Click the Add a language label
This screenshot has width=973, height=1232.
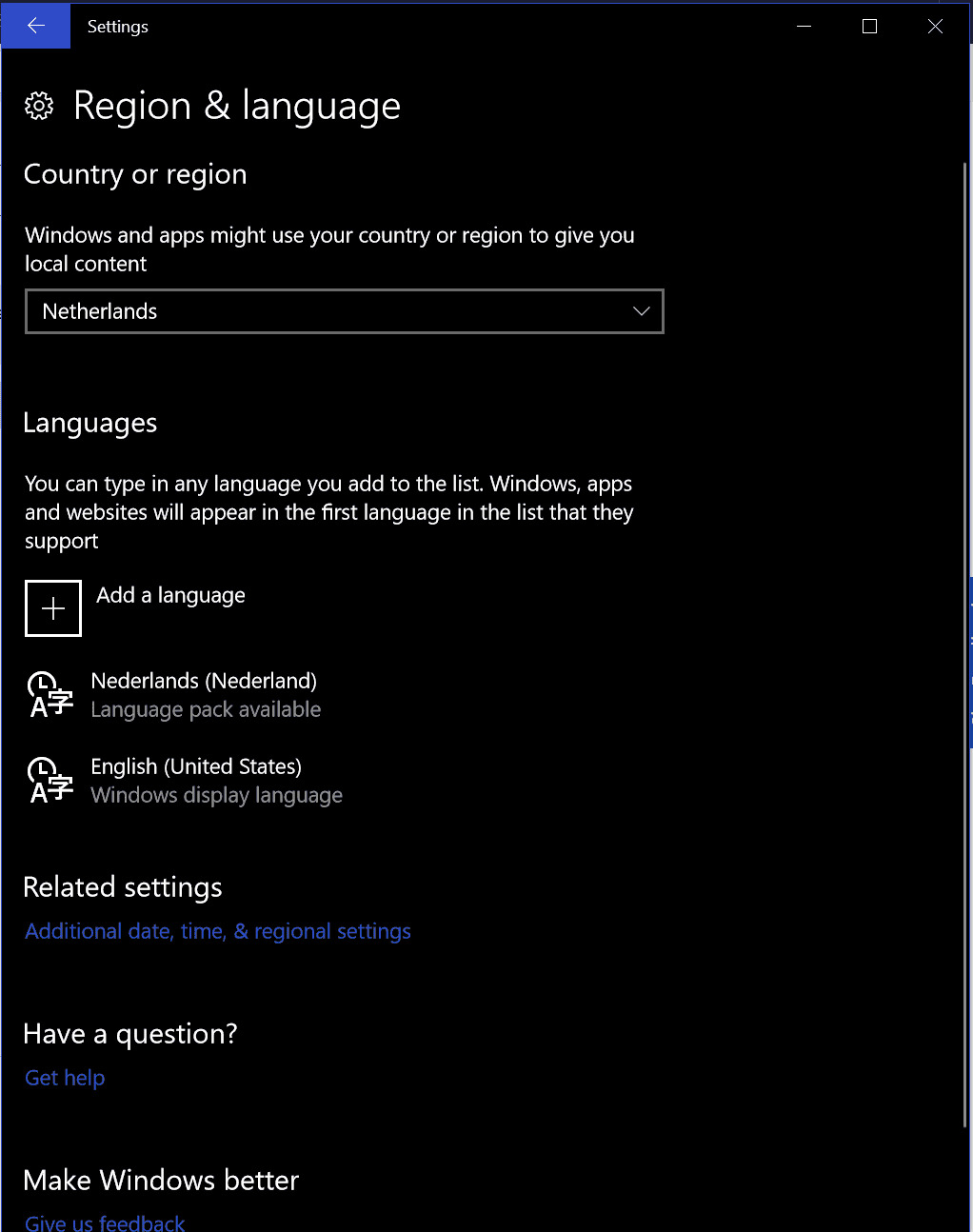click(170, 595)
